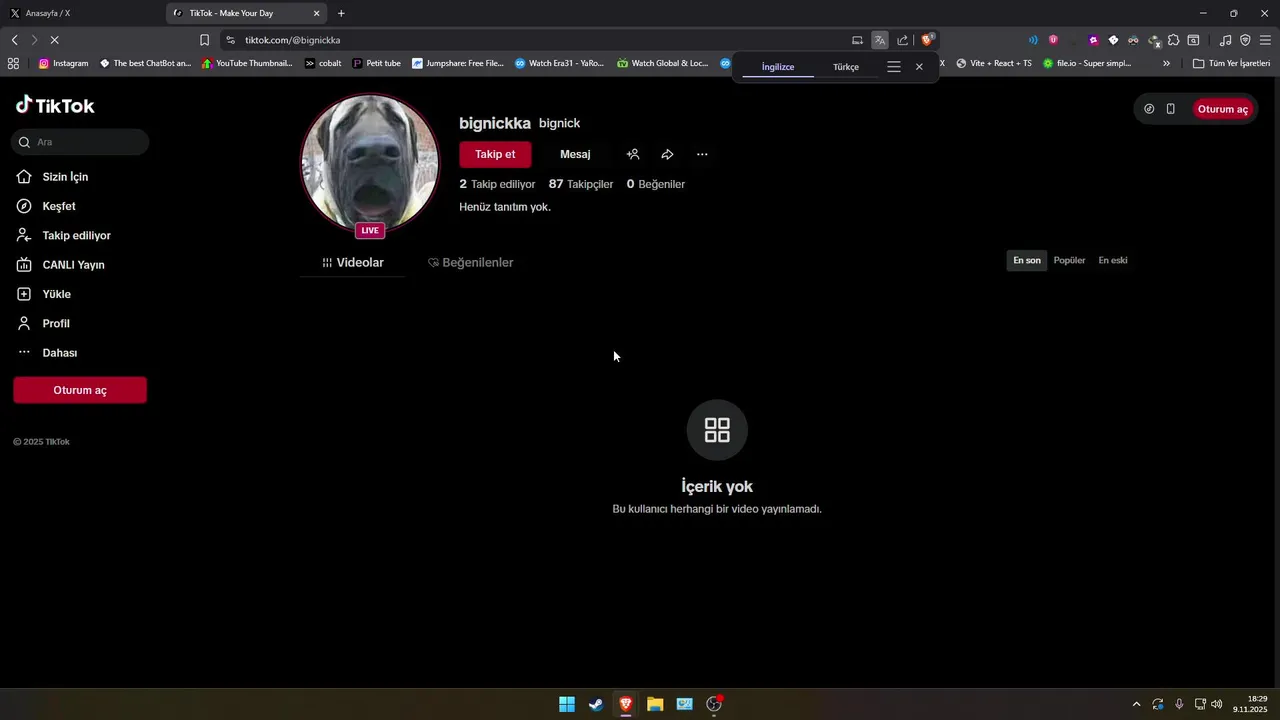The width and height of the screenshot is (1280, 720).
Task: Open Petit tube bookmark
Action: point(376,63)
